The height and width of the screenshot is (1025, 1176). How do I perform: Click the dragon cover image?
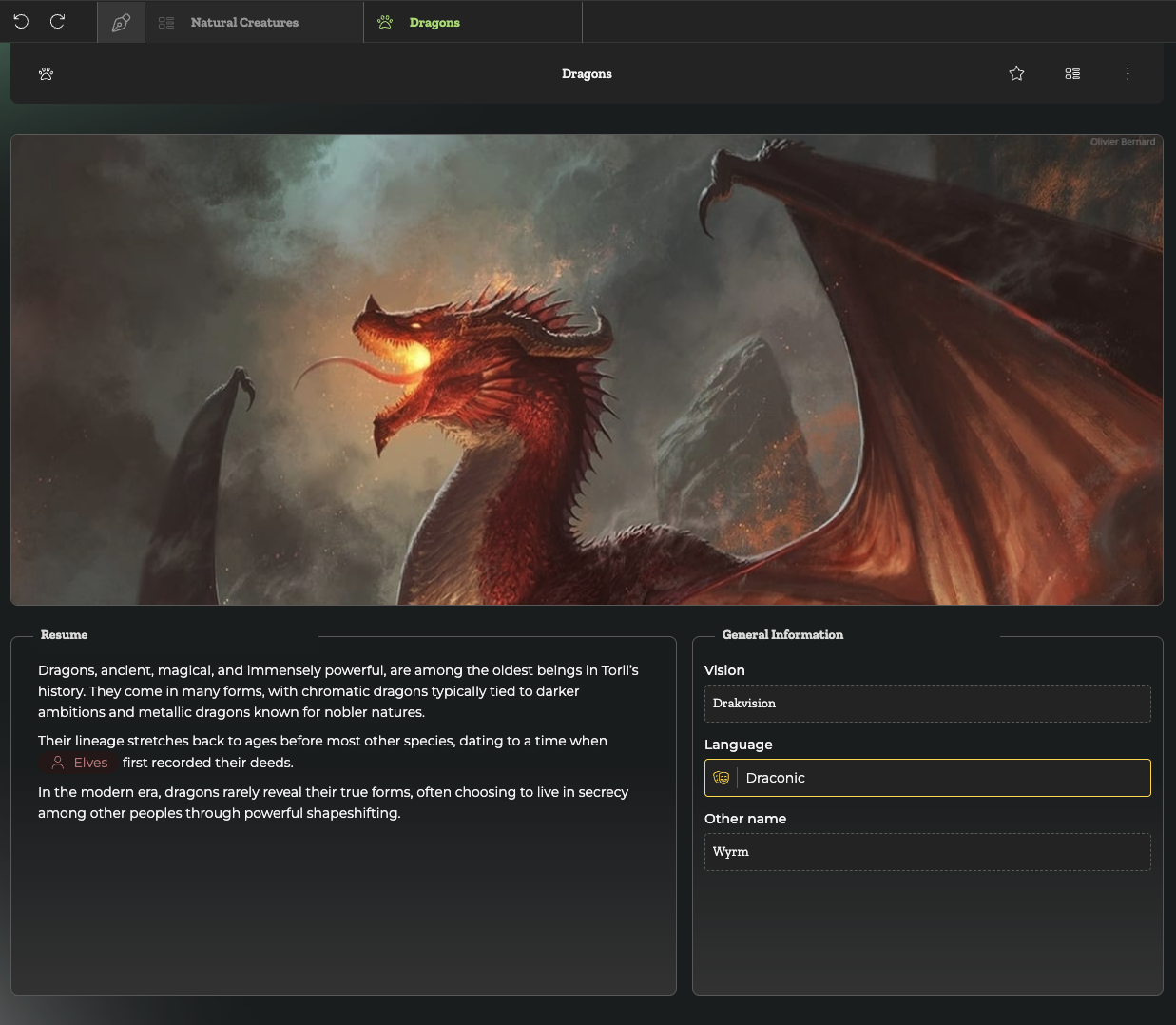pos(587,370)
